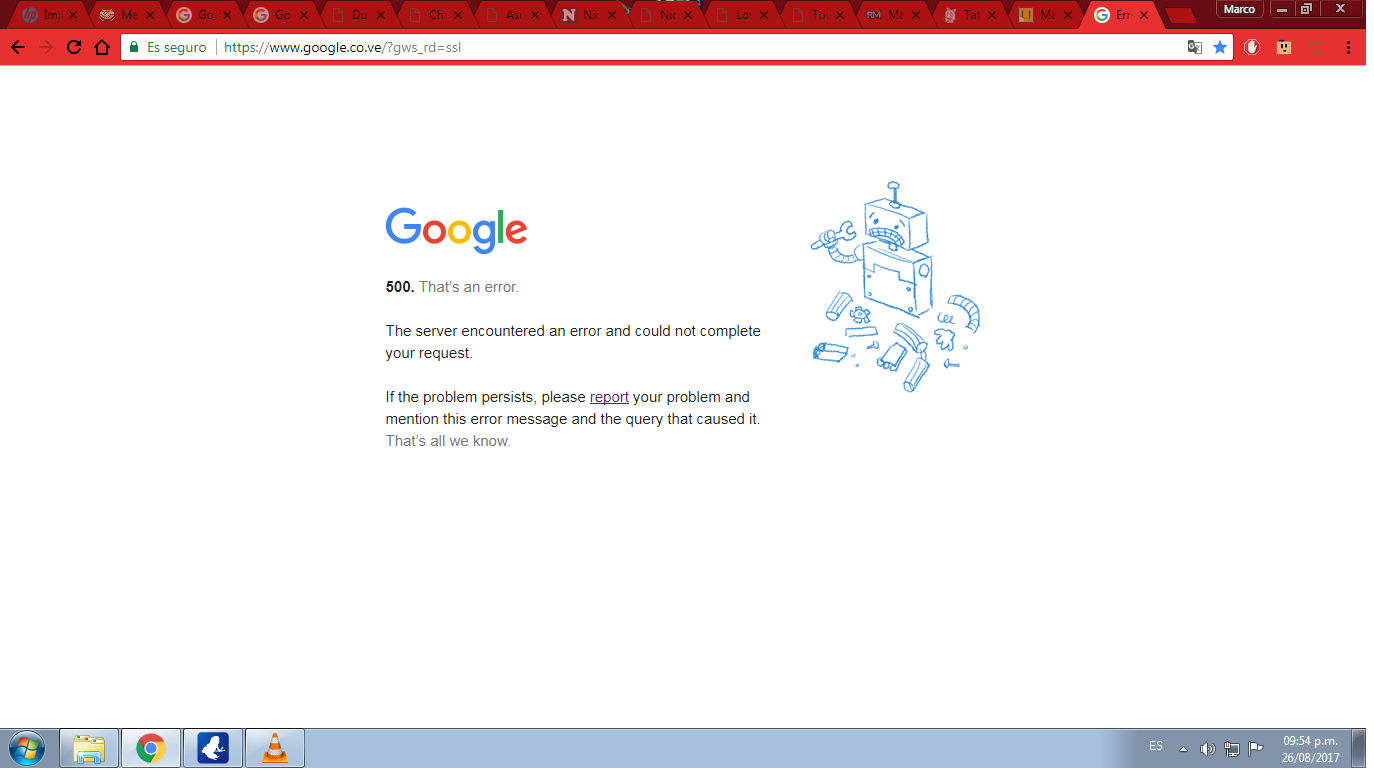Click the Show desktop strip
This screenshot has height=772, width=1374.
(1359, 748)
